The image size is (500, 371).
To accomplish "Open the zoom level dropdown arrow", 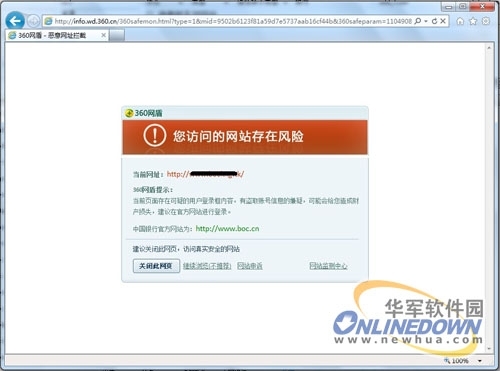I will click(x=480, y=361).
